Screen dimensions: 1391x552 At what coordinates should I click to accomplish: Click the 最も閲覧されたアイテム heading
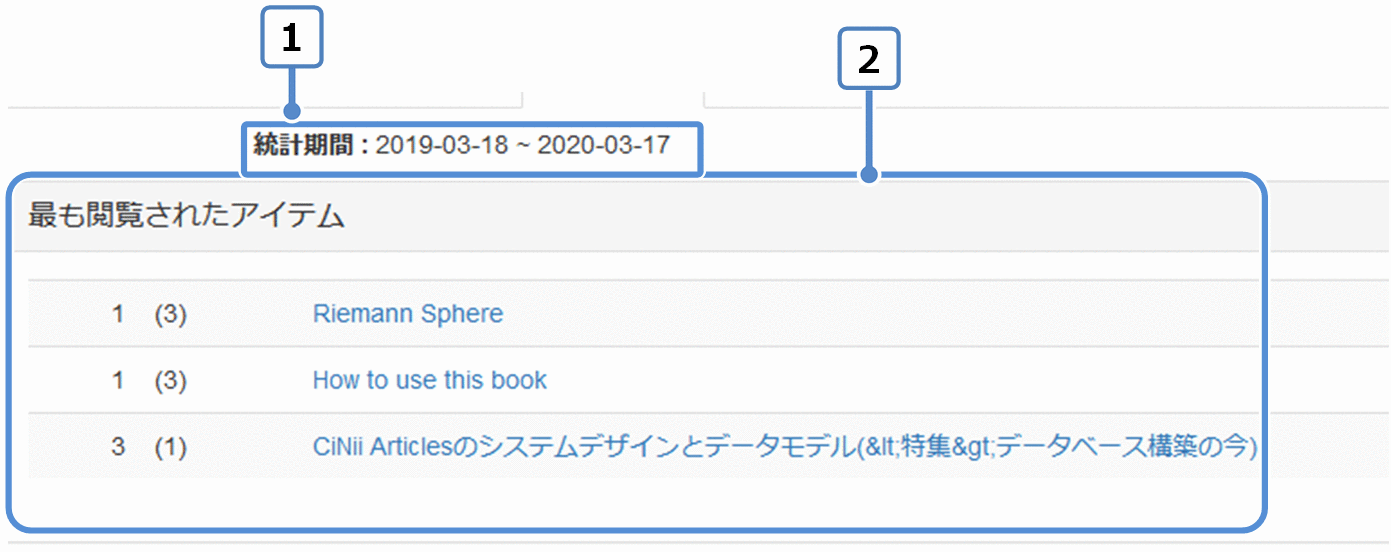click(x=186, y=216)
